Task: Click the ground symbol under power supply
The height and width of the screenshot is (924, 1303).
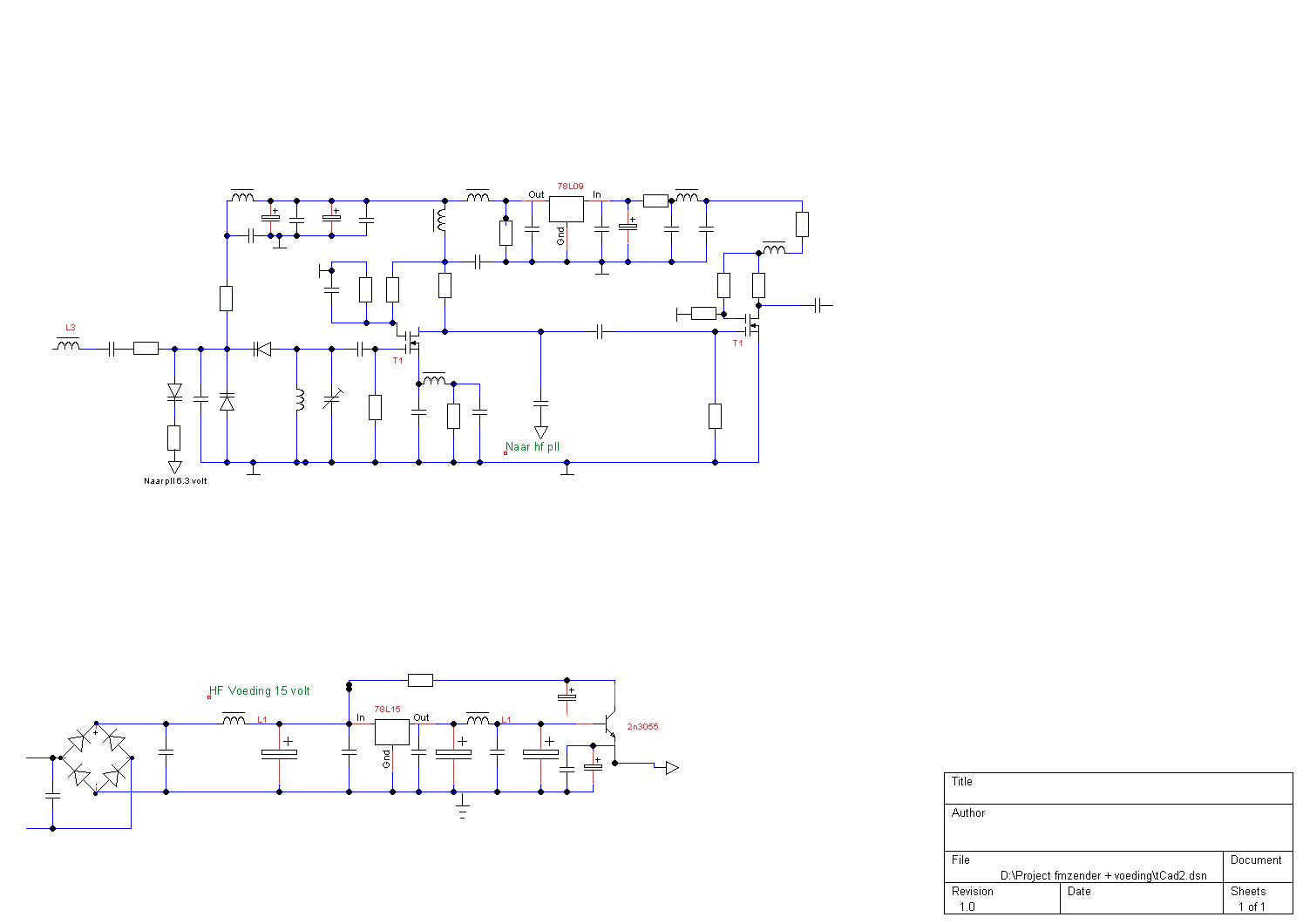Action: coord(462,809)
